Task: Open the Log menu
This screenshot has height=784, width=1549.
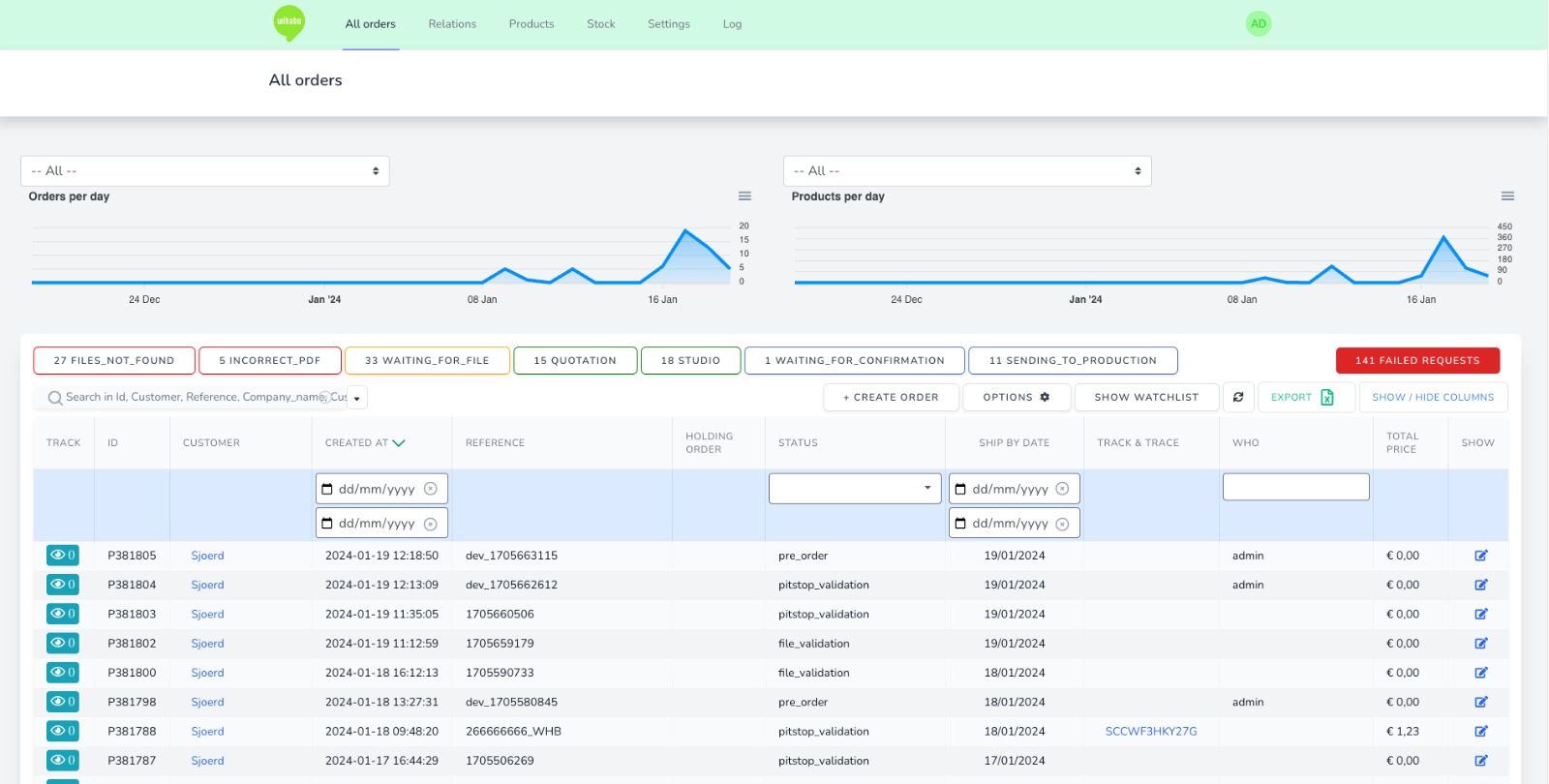Action: tap(732, 24)
